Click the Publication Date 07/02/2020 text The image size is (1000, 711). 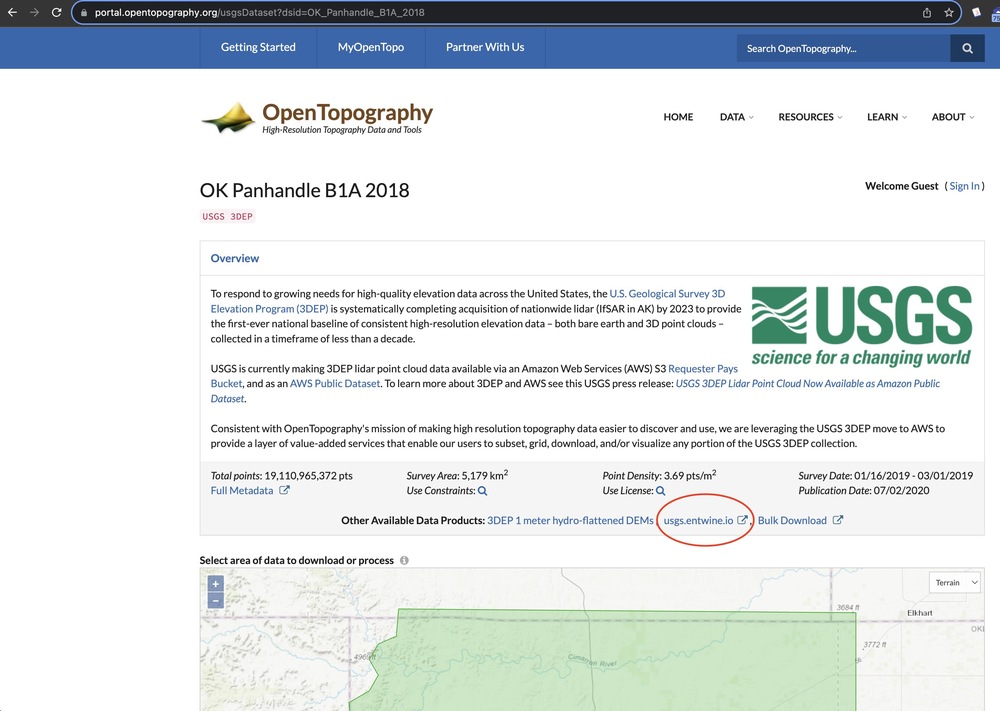coord(864,490)
